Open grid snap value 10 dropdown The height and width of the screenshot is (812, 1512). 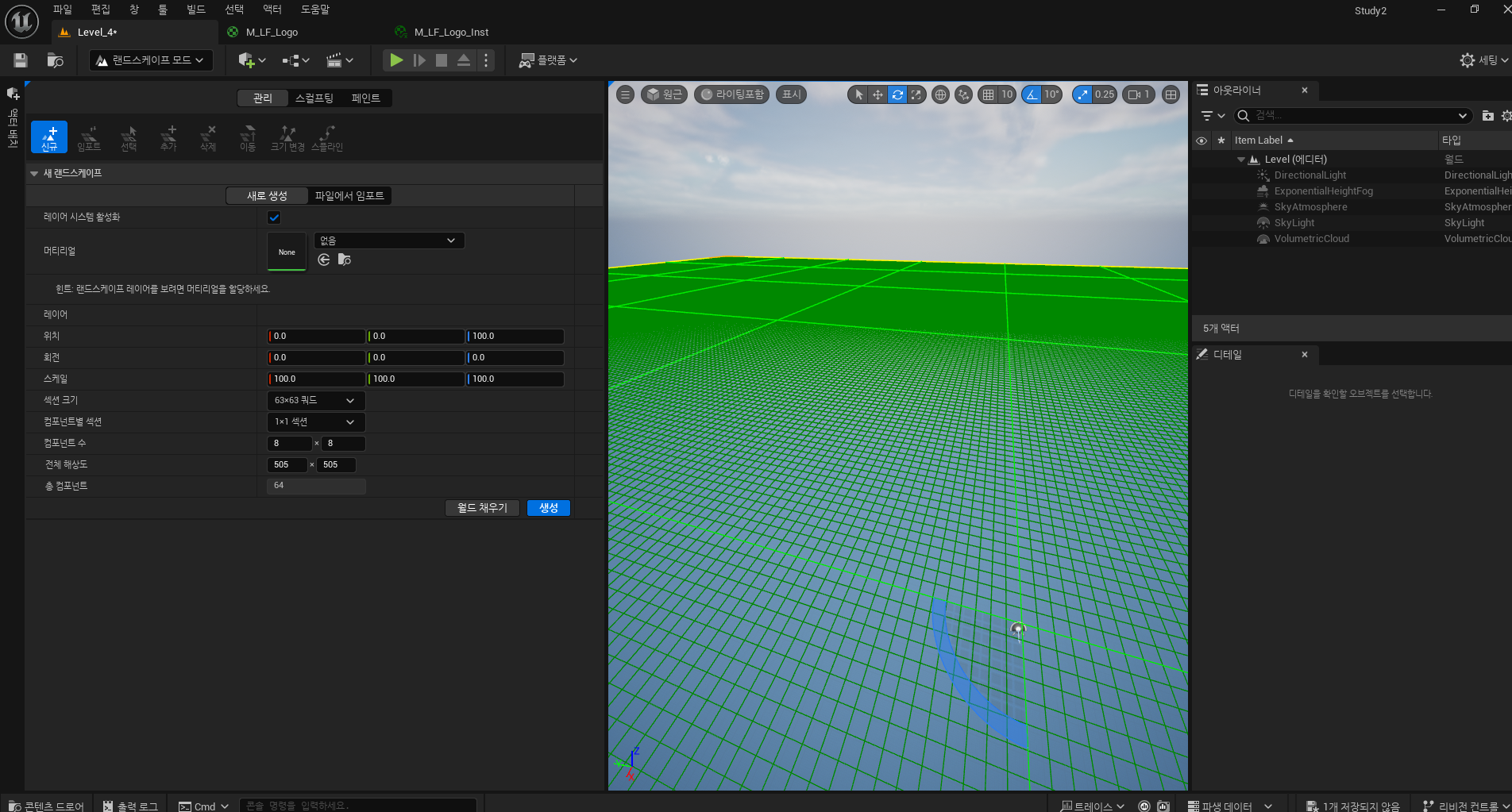click(x=1007, y=94)
